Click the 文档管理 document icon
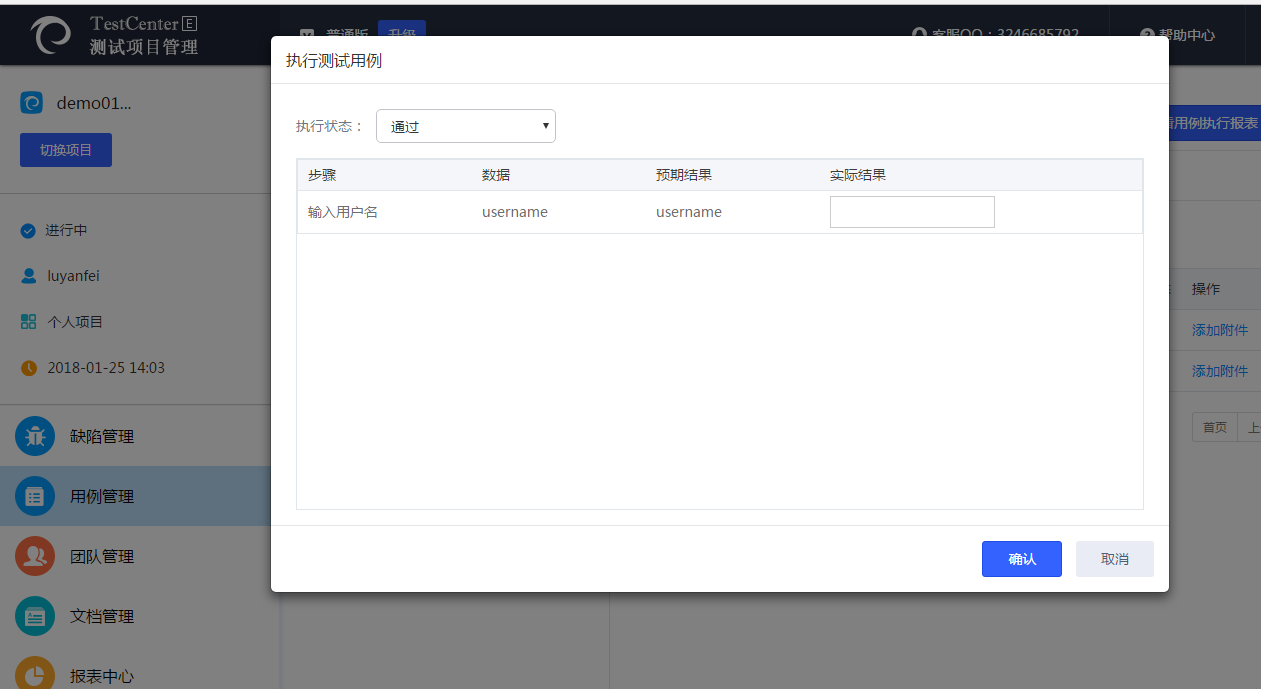 [x=35, y=616]
